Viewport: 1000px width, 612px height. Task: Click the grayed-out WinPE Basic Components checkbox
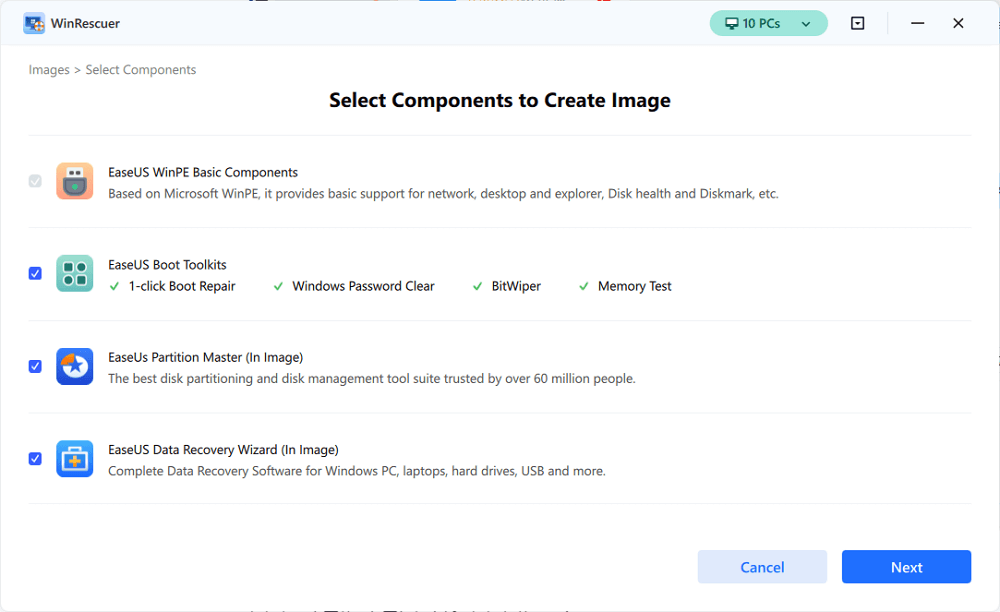(35, 181)
